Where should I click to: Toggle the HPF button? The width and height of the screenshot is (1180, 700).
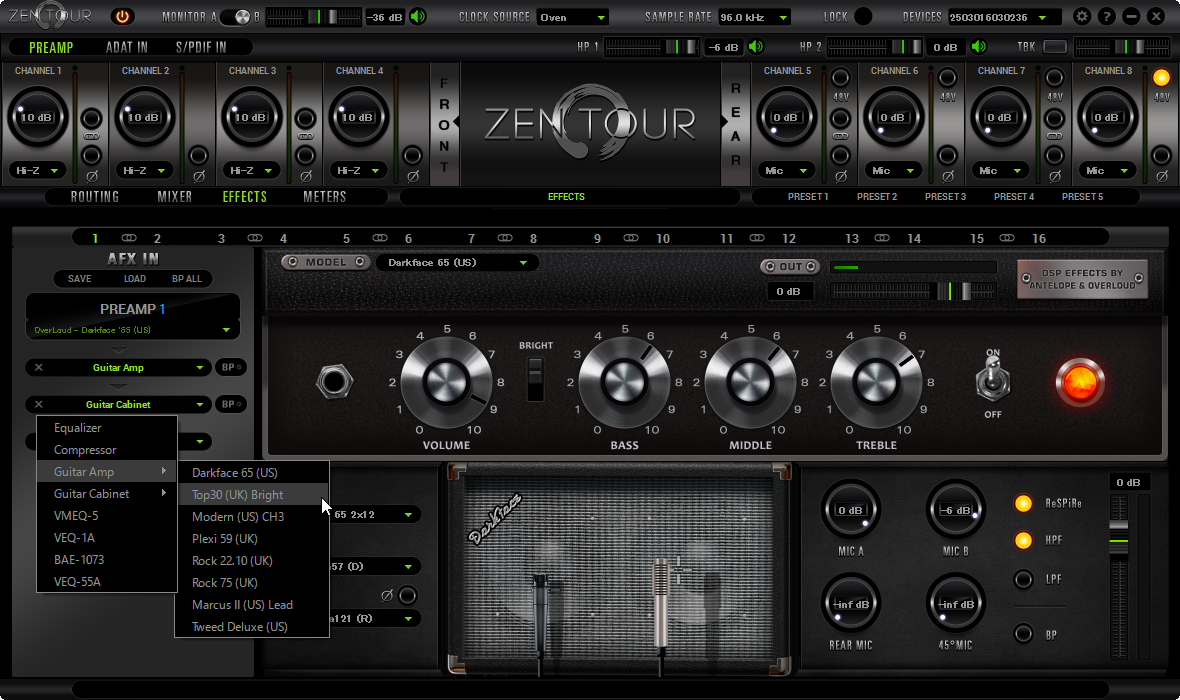(x=1023, y=540)
